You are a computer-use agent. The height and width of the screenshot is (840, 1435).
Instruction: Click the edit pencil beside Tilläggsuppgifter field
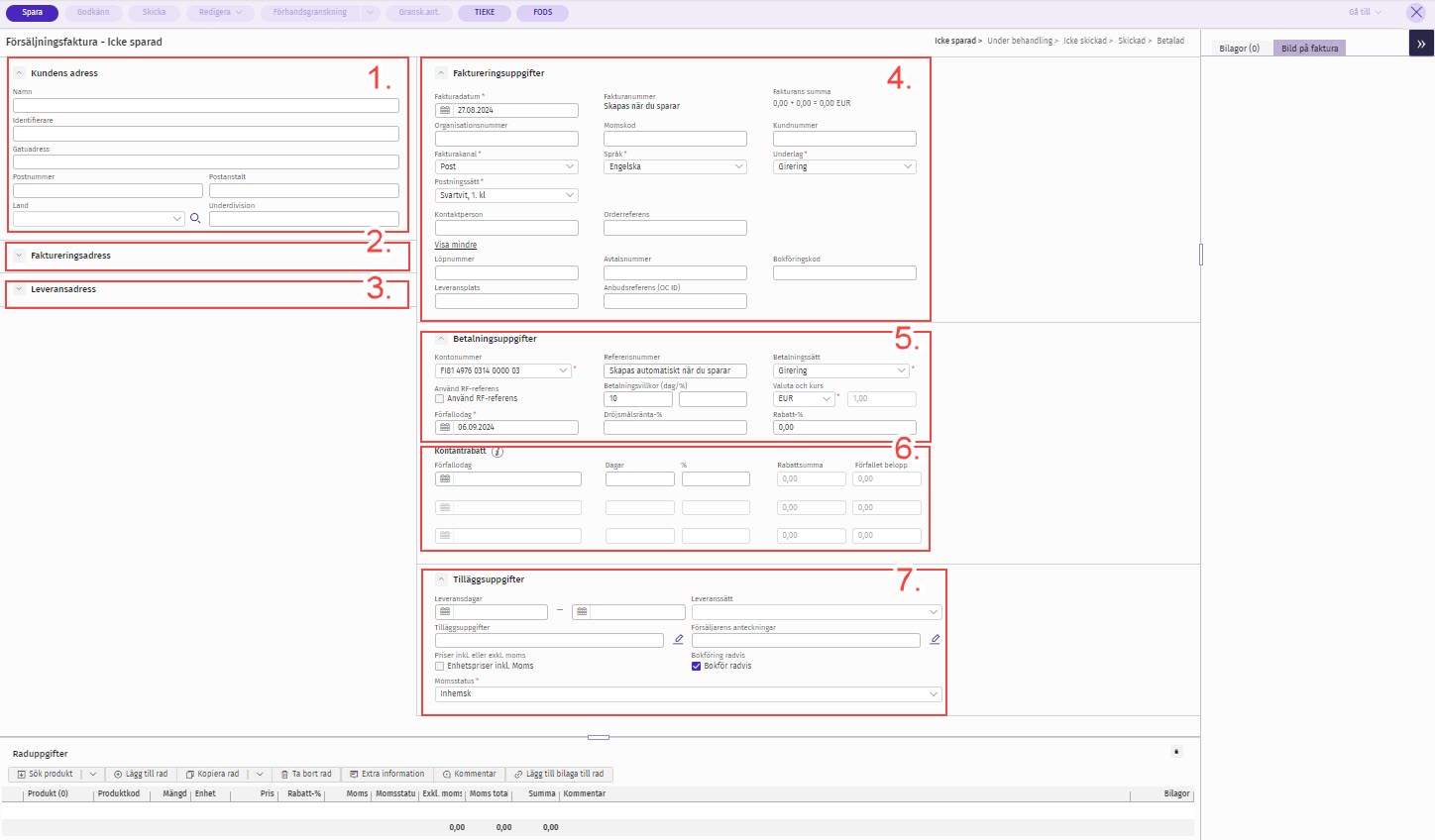tap(678, 641)
